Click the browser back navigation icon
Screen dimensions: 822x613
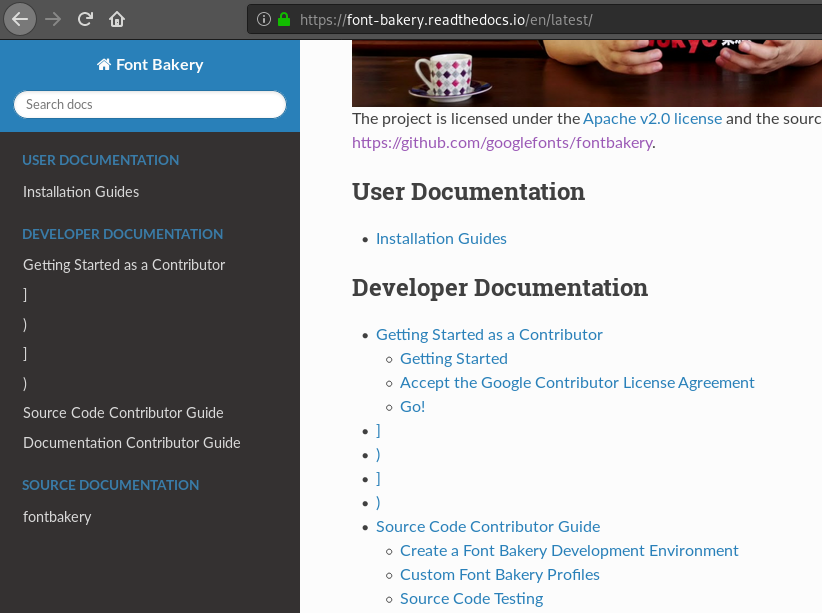(x=20, y=19)
